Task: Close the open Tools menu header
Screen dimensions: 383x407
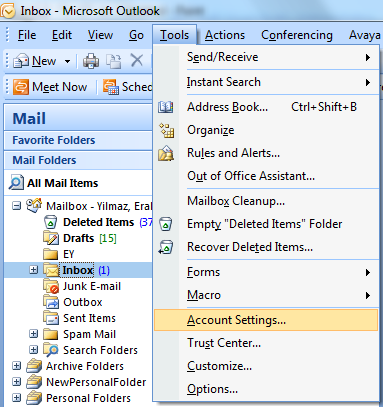Action: pos(174,35)
